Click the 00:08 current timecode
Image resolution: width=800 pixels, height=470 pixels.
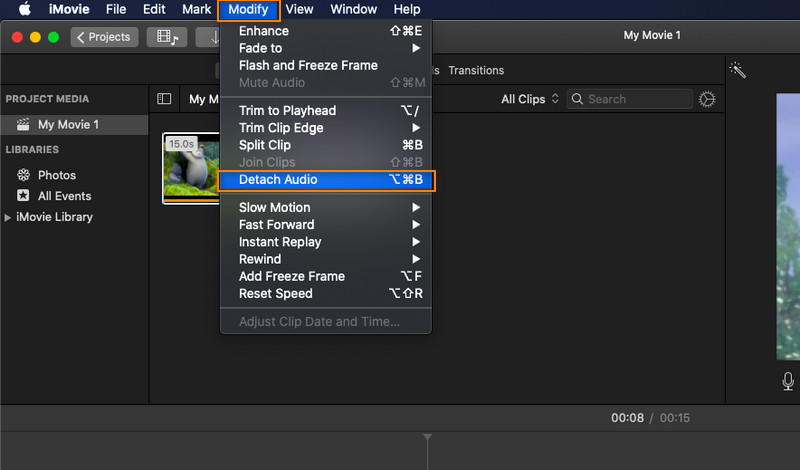pos(628,418)
